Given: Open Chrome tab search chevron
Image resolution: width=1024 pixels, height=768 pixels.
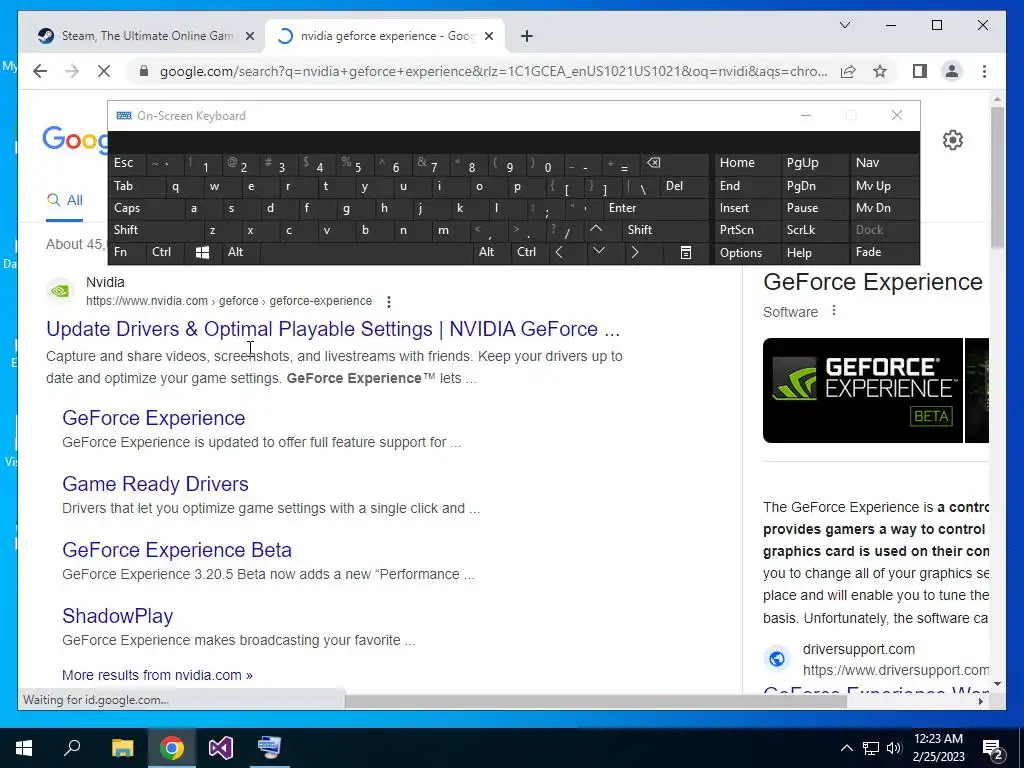Looking at the screenshot, I should coord(844,25).
